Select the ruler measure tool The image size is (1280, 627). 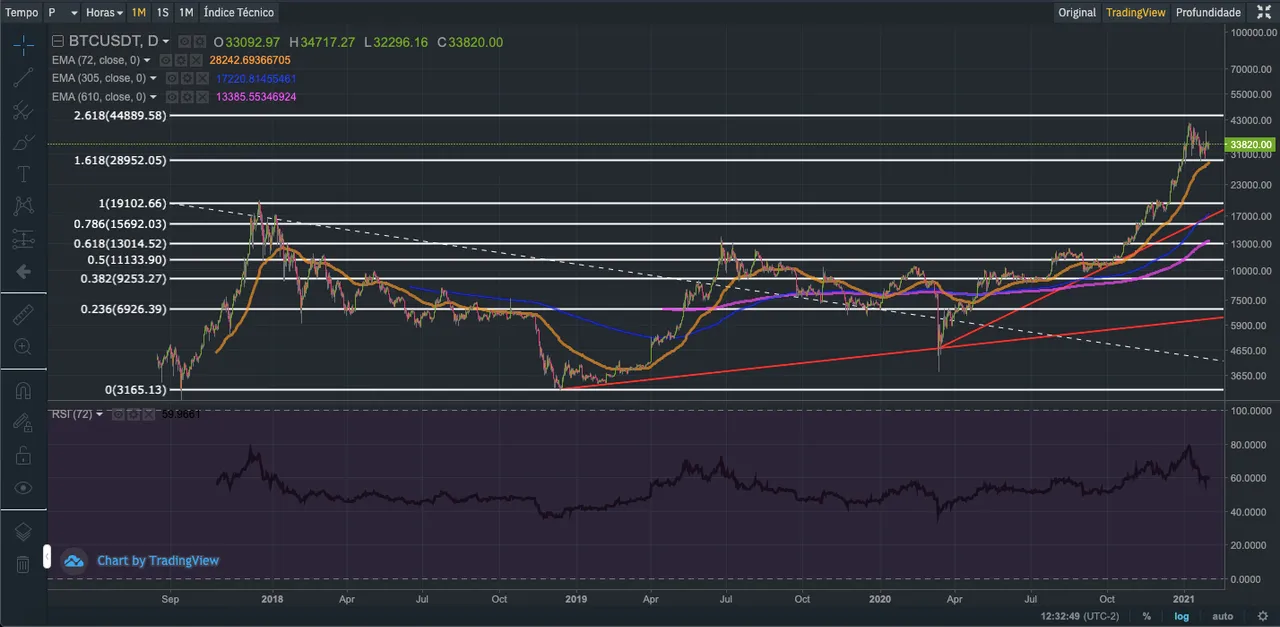pos(23,315)
